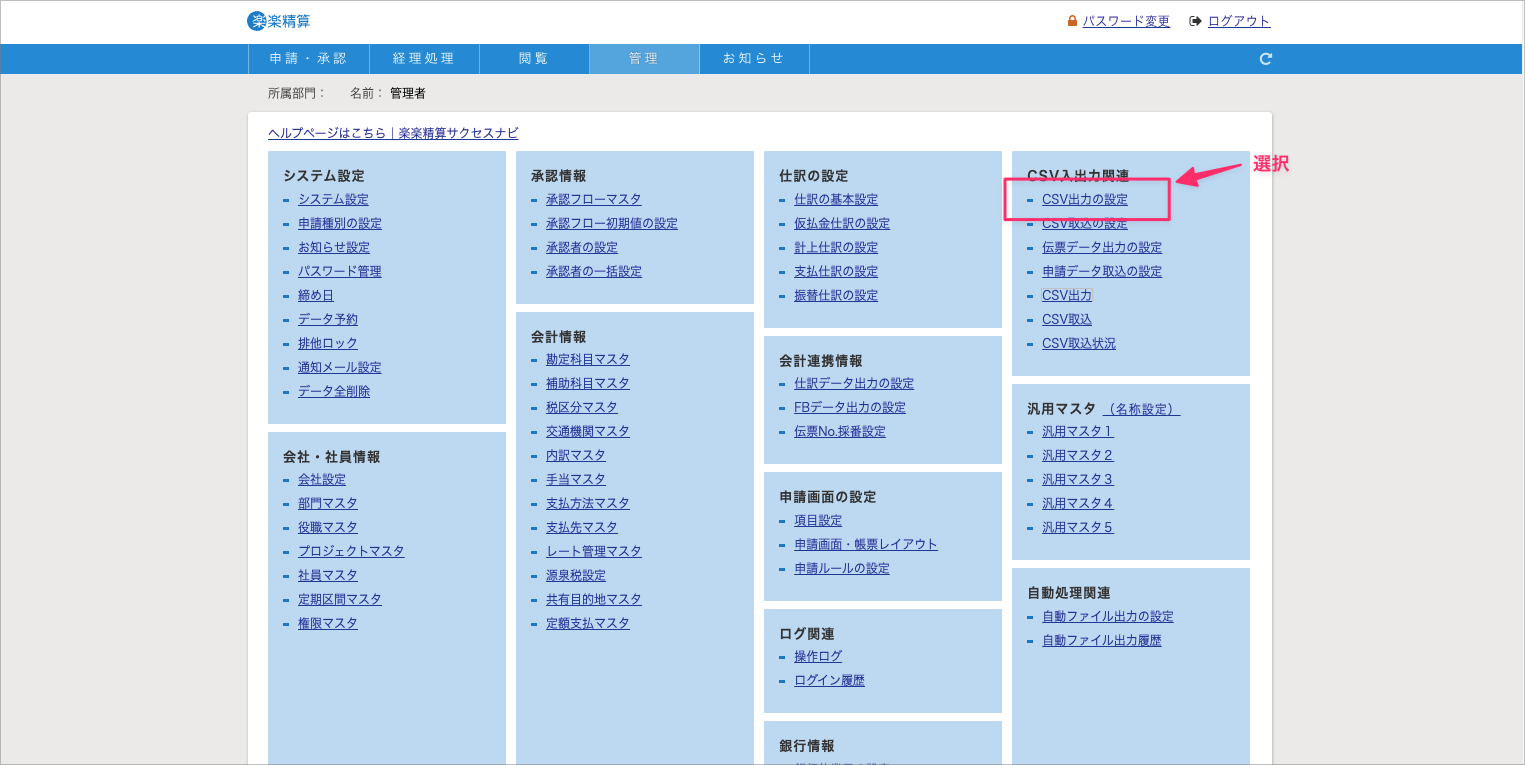Open 計上仕訳の設定

[x=836, y=248]
